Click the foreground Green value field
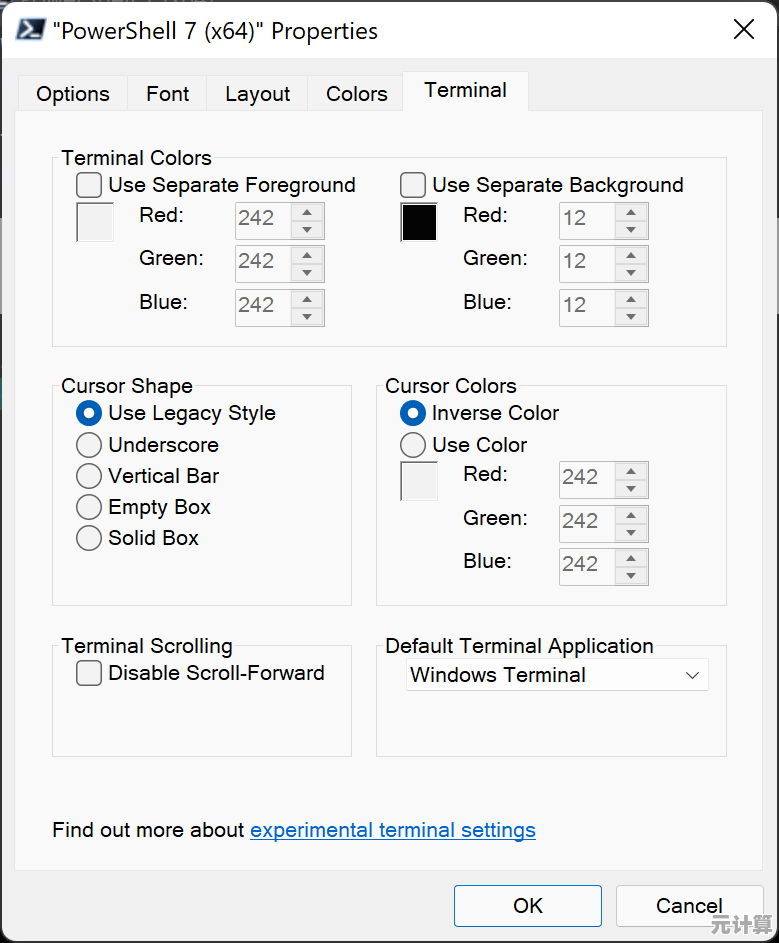This screenshot has height=943, width=779. pyautogui.click(x=262, y=263)
